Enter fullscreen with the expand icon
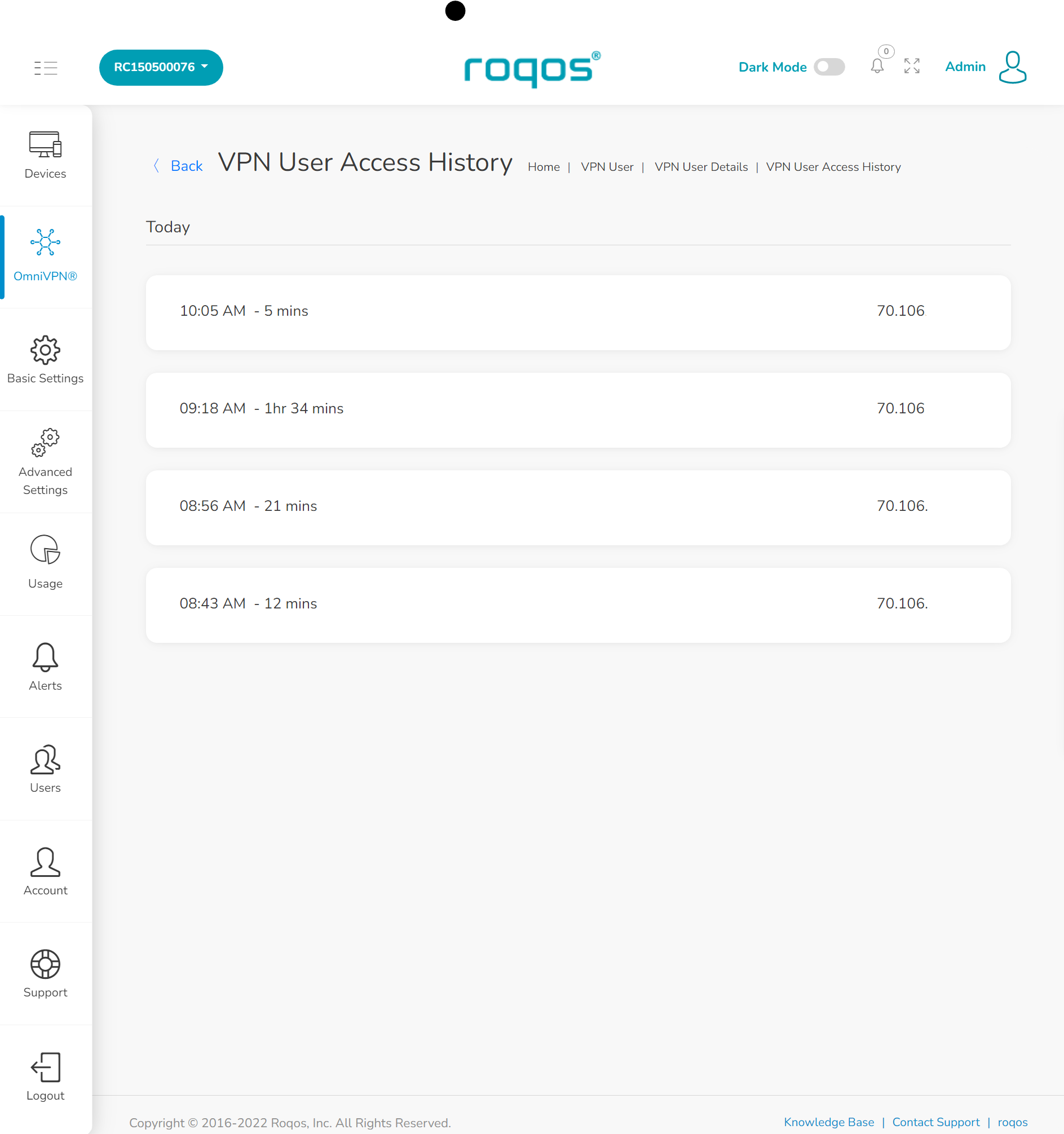The height and width of the screenshot is (1134, 1064). (912, 66)
